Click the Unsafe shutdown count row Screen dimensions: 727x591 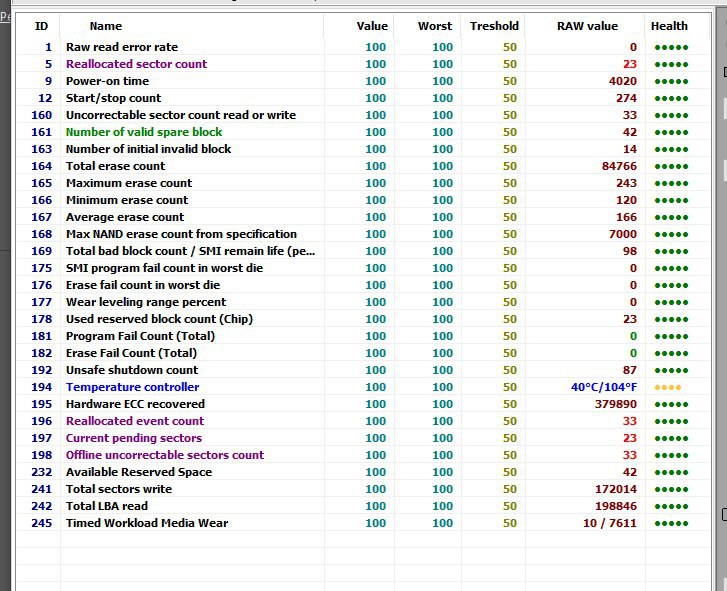(x=363, y=370)
